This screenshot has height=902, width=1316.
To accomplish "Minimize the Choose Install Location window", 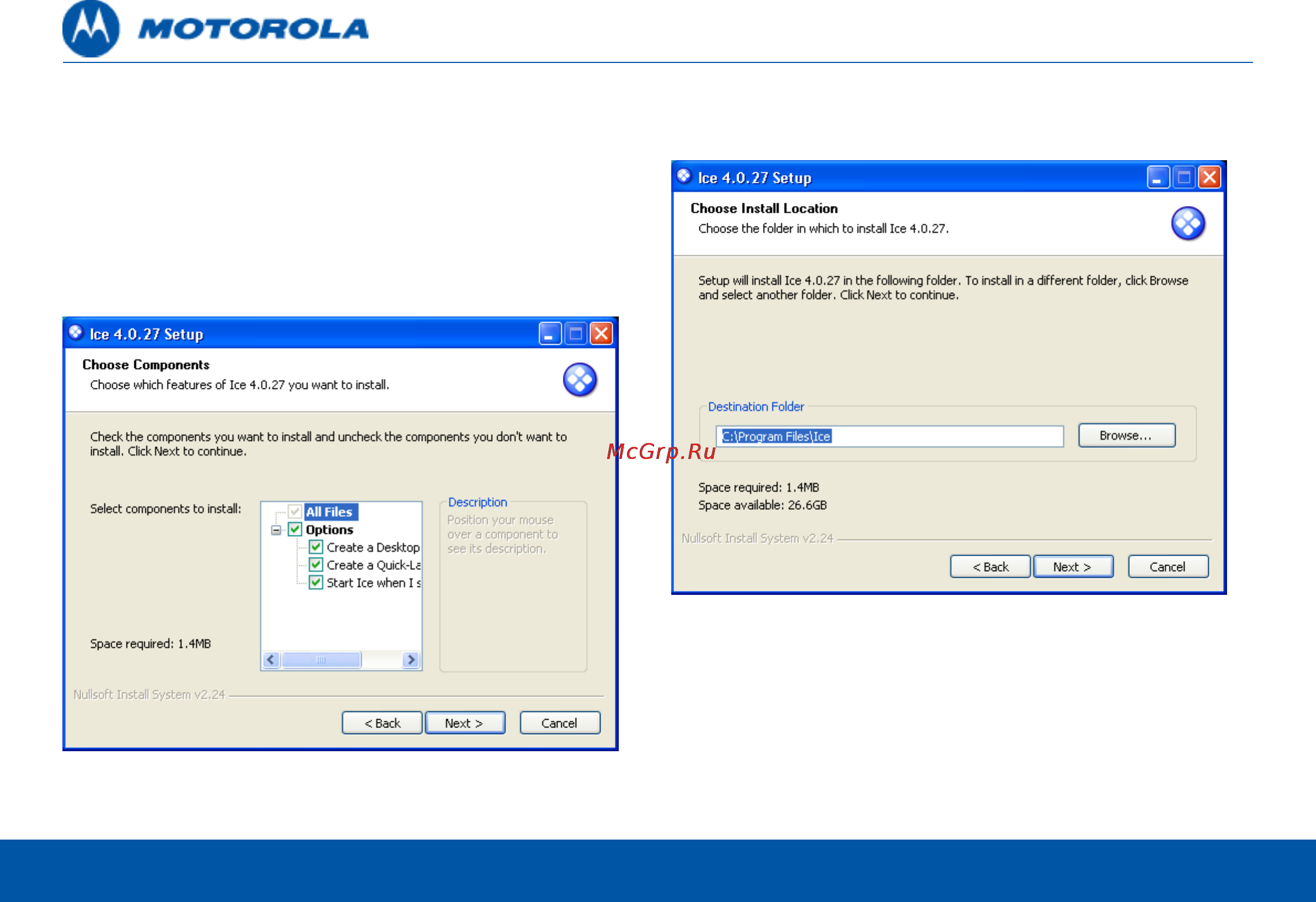I will coord(1158,177).
